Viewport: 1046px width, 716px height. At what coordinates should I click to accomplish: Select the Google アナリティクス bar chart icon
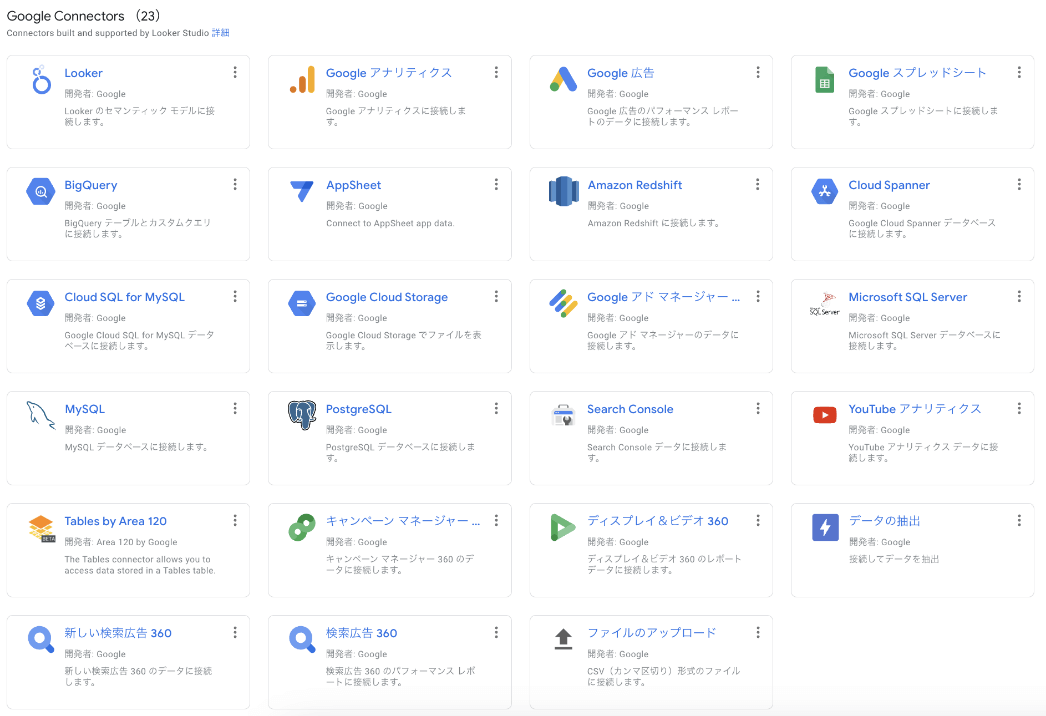pyautogui.click(x=302, y=80)
